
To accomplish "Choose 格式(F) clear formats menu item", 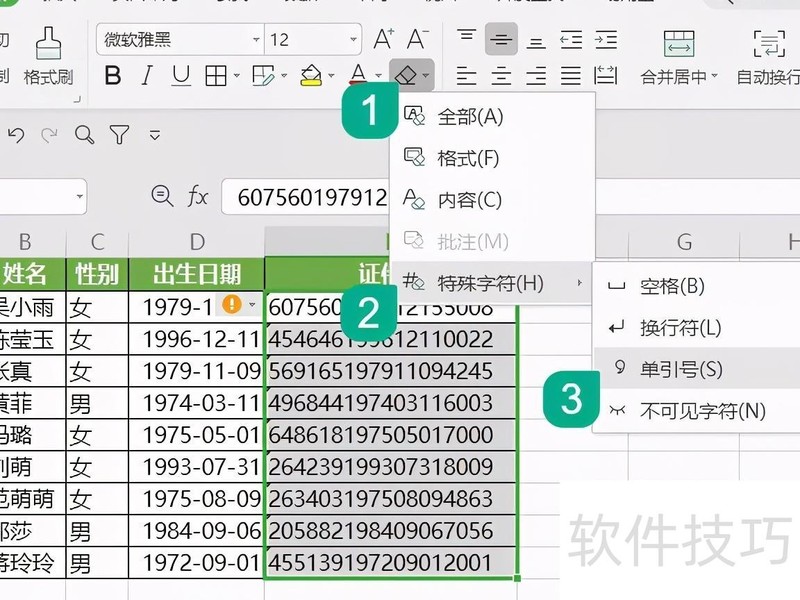I will 492,158.
